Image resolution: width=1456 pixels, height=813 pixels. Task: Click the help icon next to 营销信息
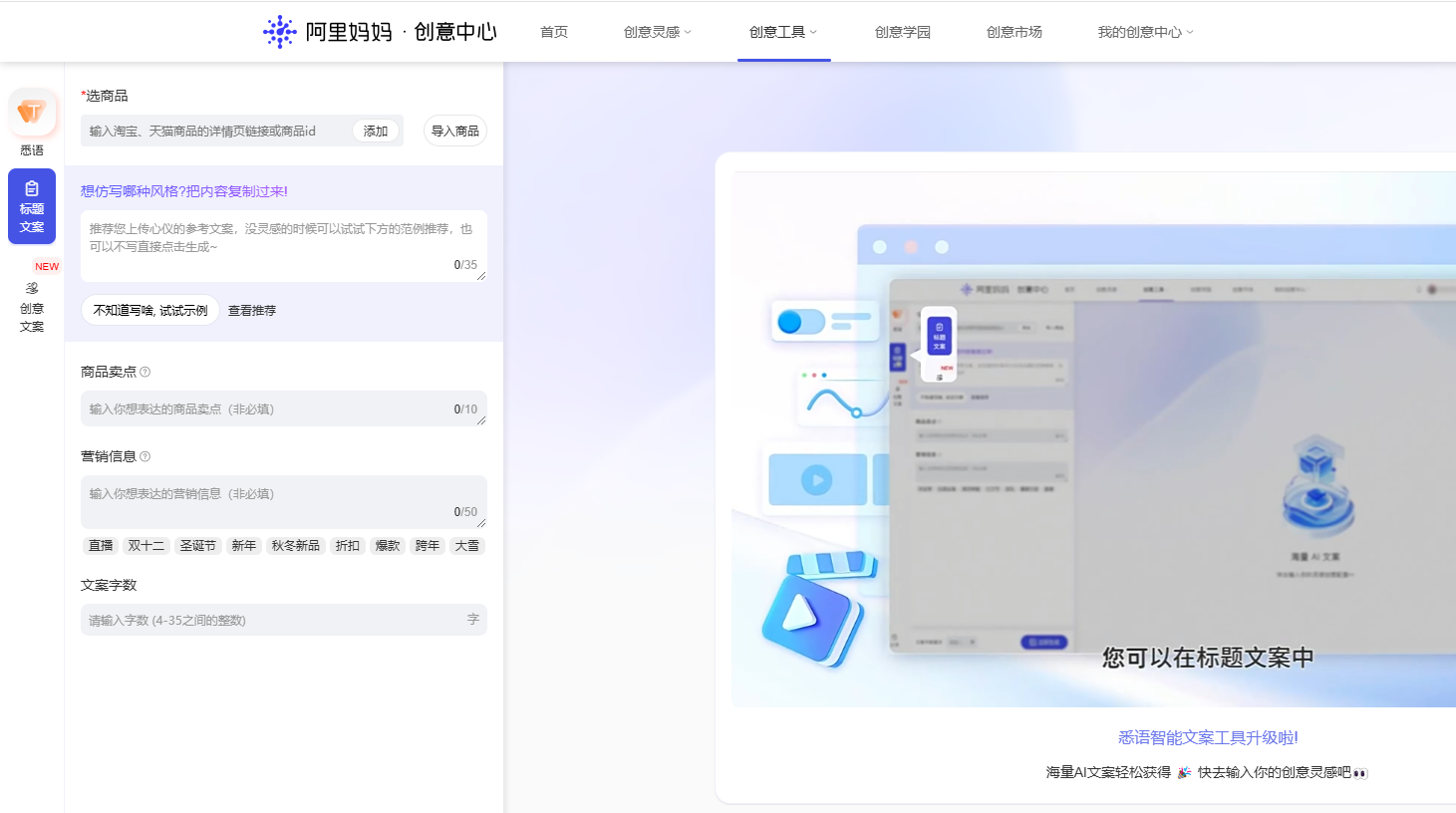tap(146, 456)
